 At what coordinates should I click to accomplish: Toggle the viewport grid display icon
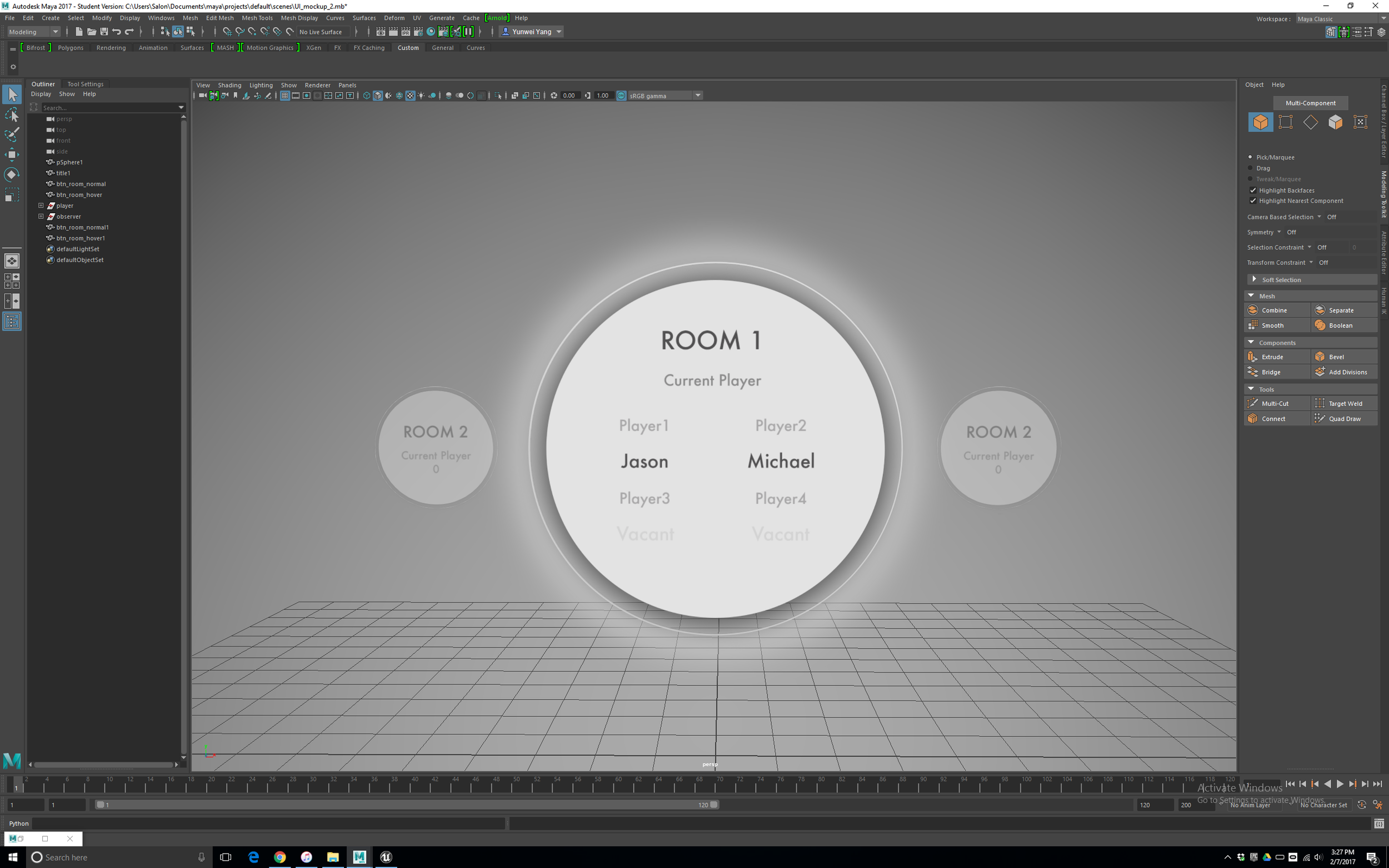(x=285, y=96)
